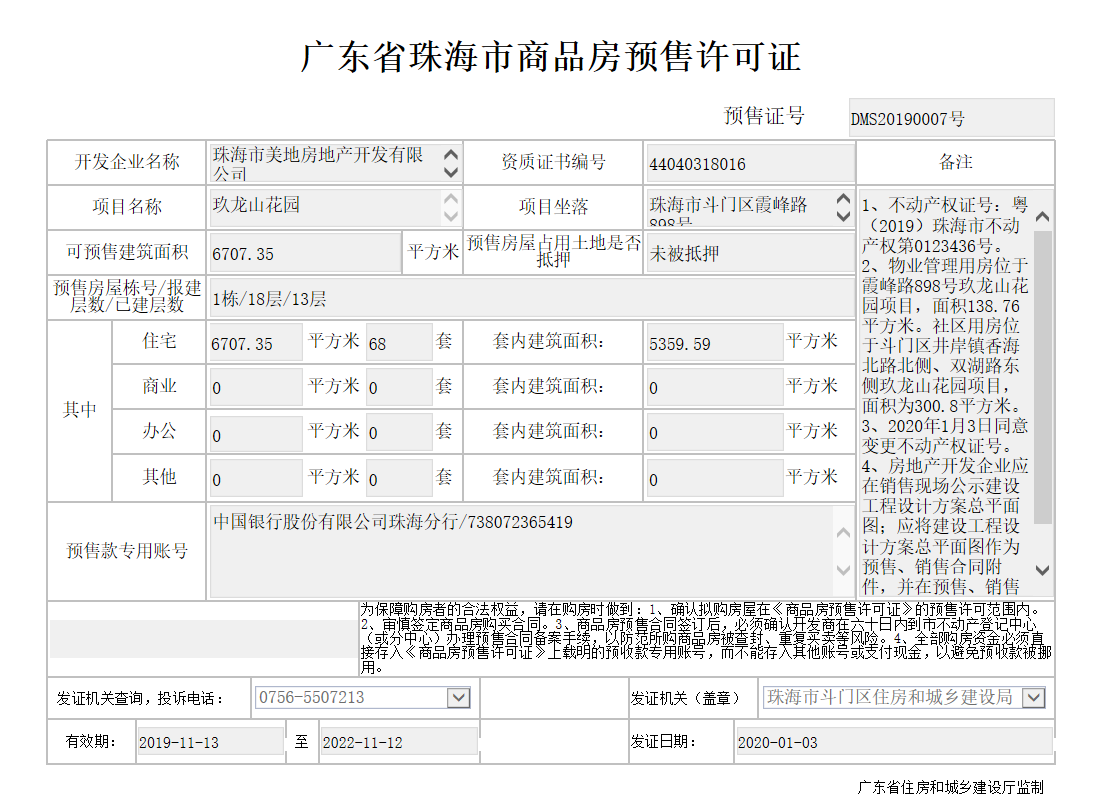
Task: Expand the 发证机关 issuing authority dropdown
Action: tap(1033, 698)
